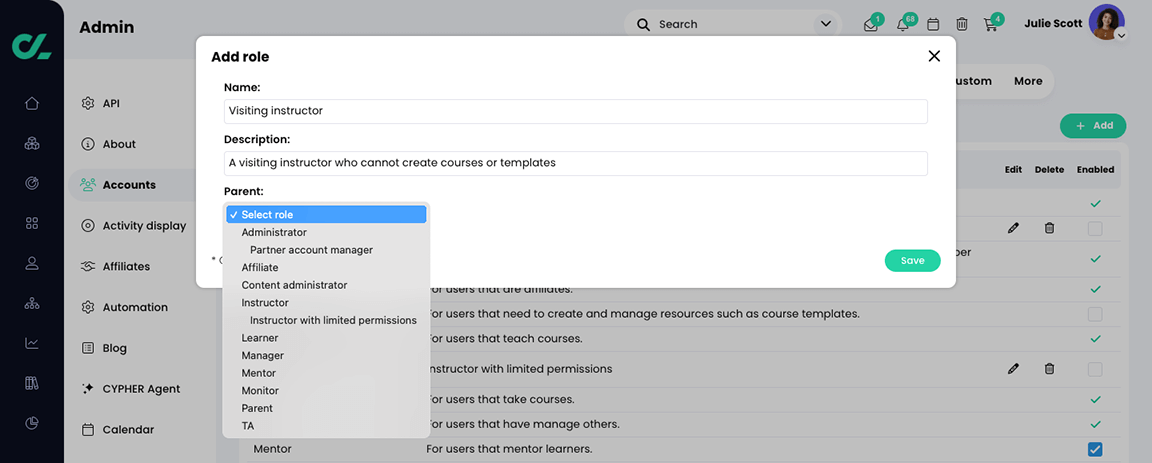
Task: Click the edit pencil for Instructor with limited permissions
Action: coord(1013,368)
